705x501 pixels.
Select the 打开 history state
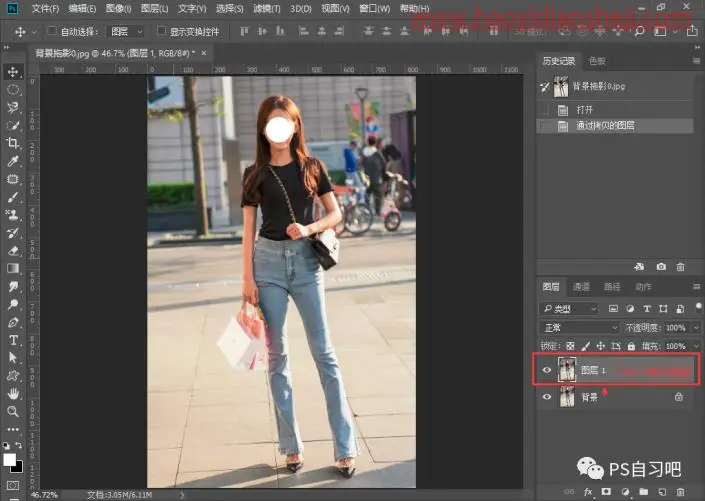pos(615,110)
